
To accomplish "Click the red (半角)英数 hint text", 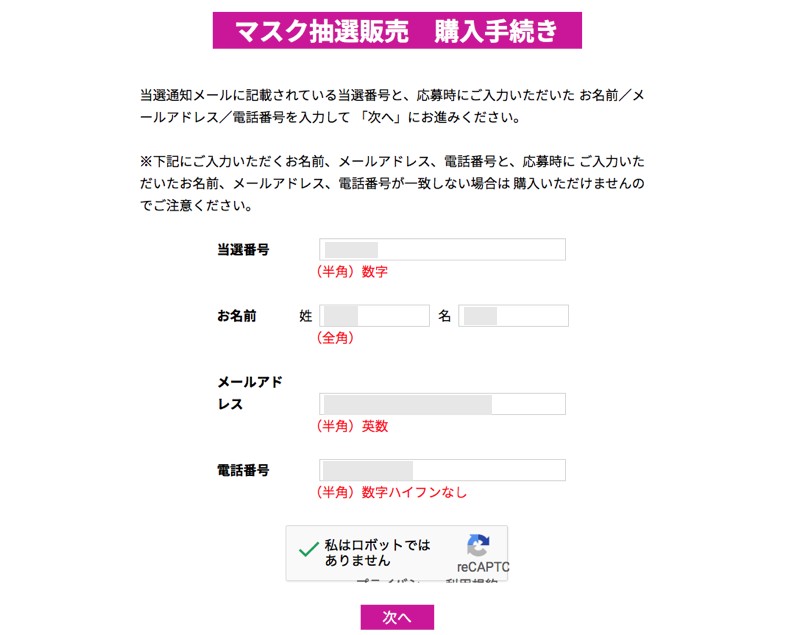I will (351, 426).
